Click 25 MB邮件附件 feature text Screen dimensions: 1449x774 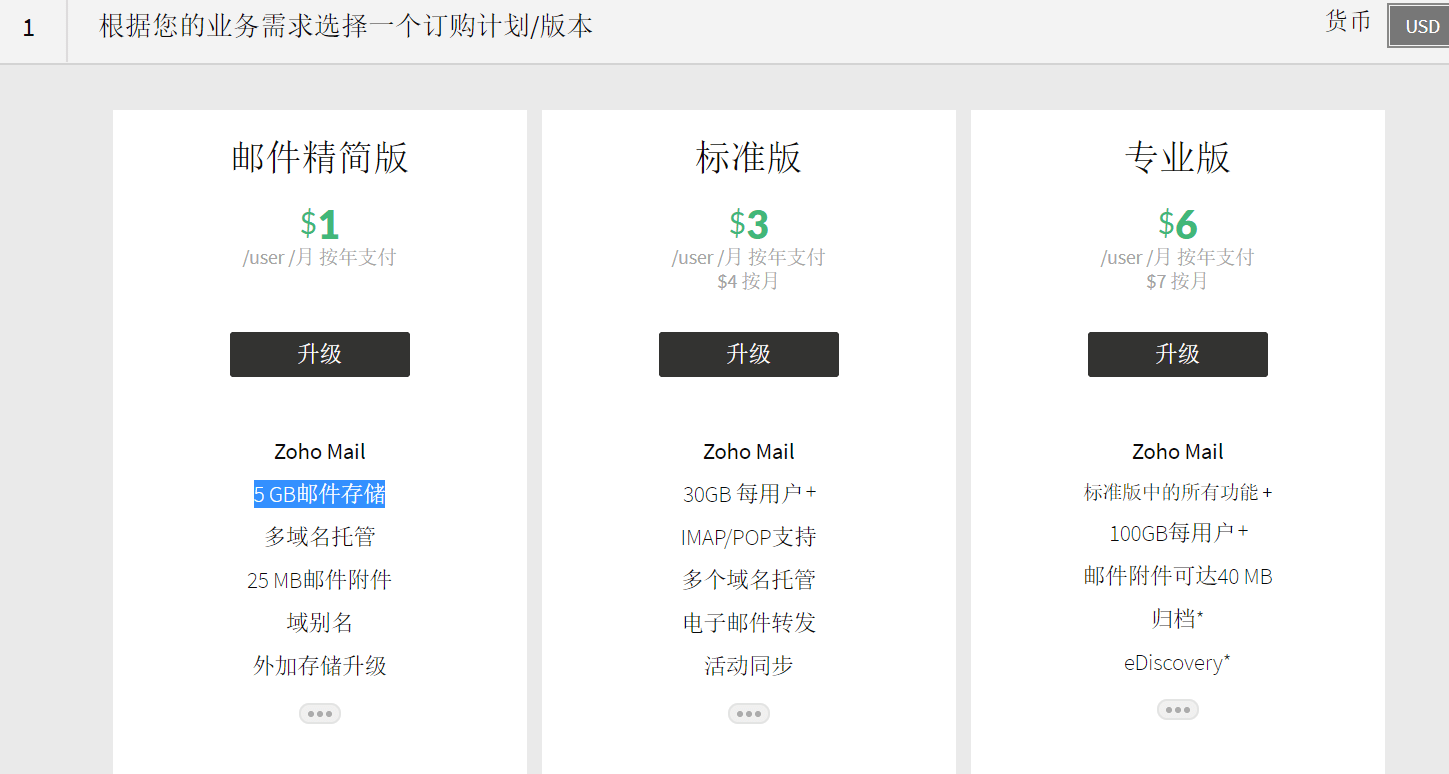tap(320, 580)
